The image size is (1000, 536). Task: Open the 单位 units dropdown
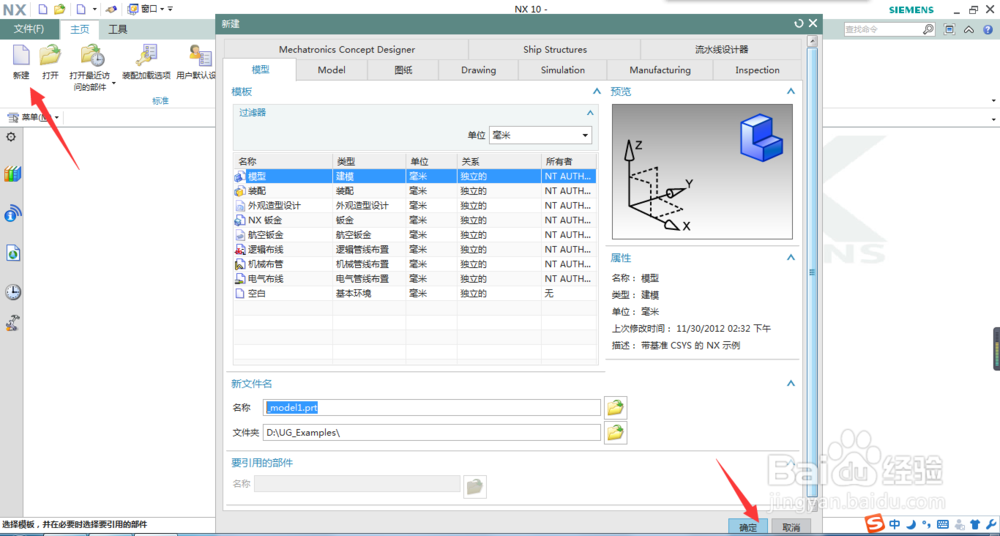(x=540, y=135)
